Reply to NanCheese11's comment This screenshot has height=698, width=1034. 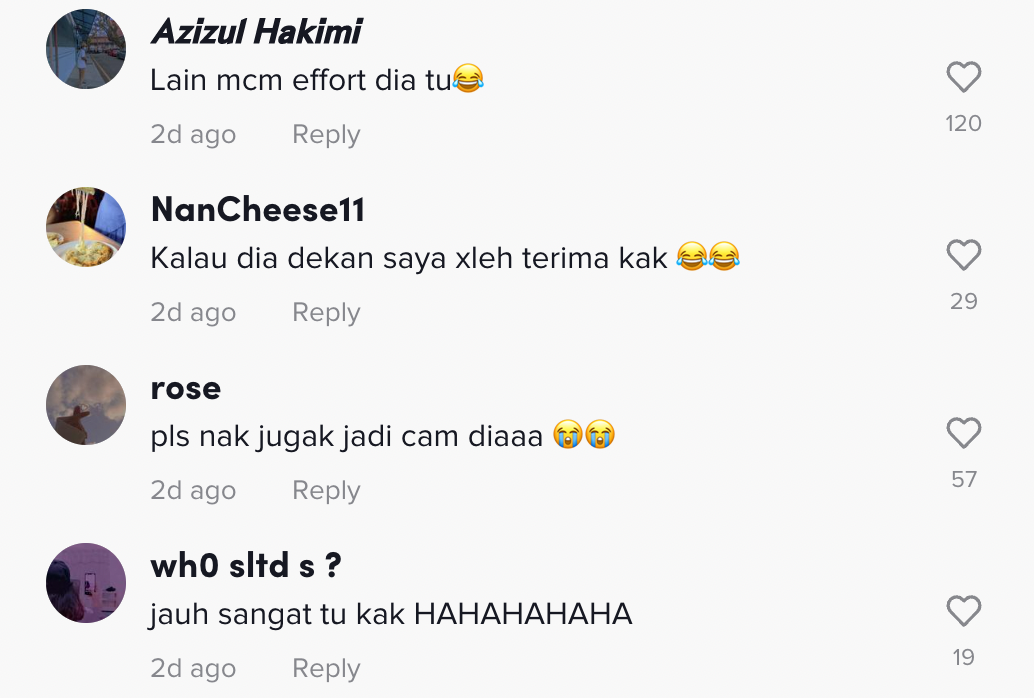[326, 313]
